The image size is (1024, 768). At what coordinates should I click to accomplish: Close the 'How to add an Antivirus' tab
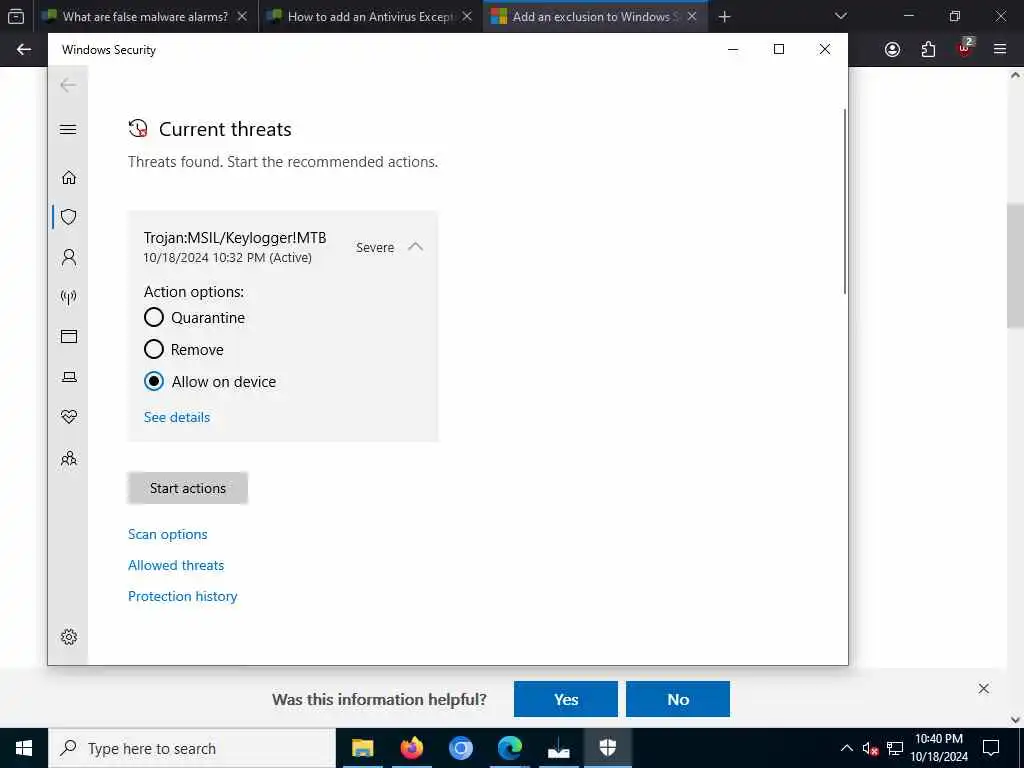click(467, 16)
